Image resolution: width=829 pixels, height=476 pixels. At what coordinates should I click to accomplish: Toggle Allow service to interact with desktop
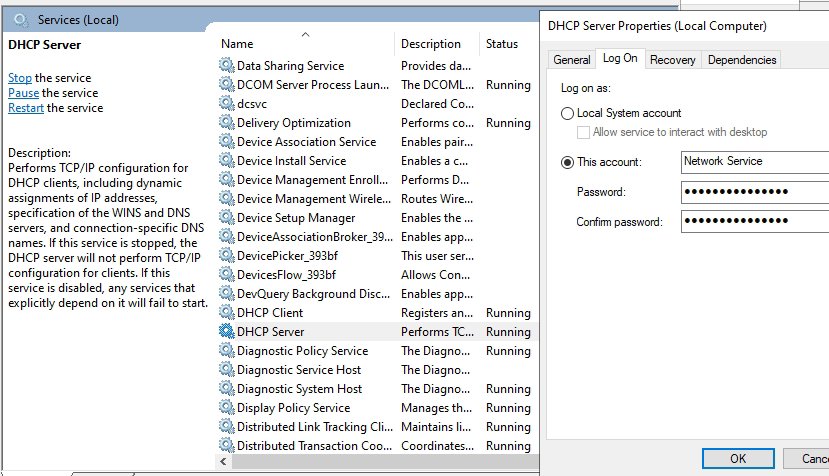coord(585,133)
